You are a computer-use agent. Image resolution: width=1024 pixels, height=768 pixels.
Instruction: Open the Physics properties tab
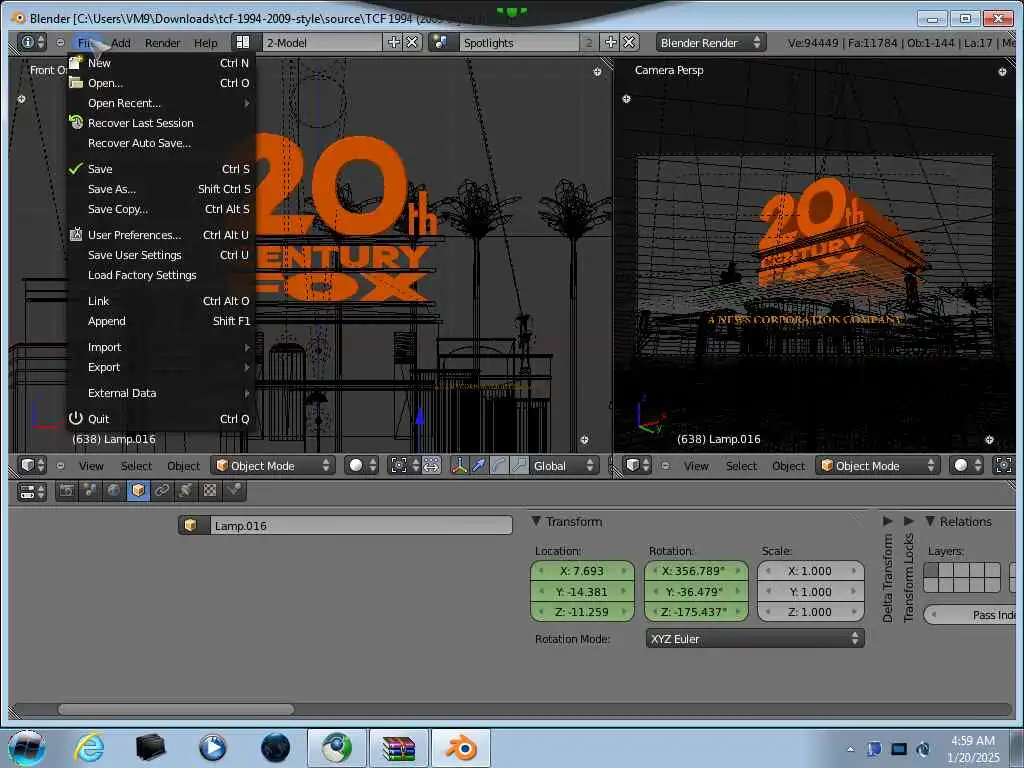[x=234, y=490]
